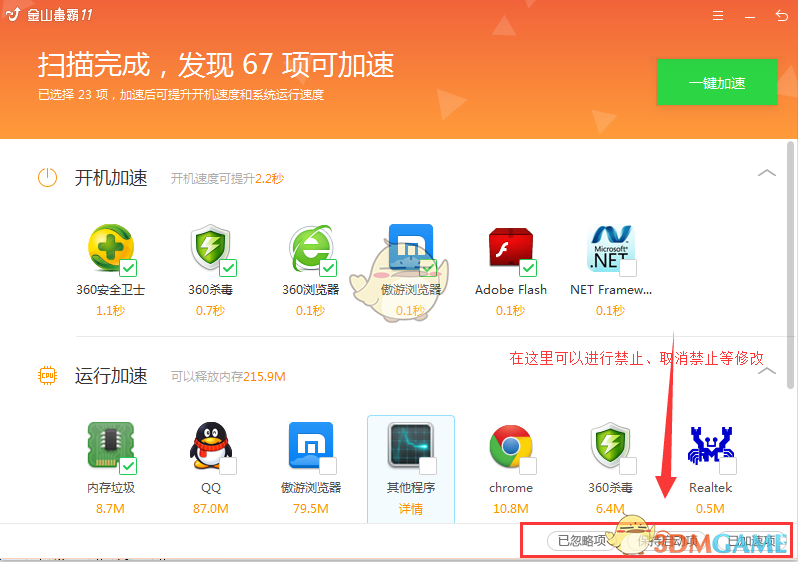798x562 pixels.
Task: Open the 已加速项 tab
Action: 750,541
